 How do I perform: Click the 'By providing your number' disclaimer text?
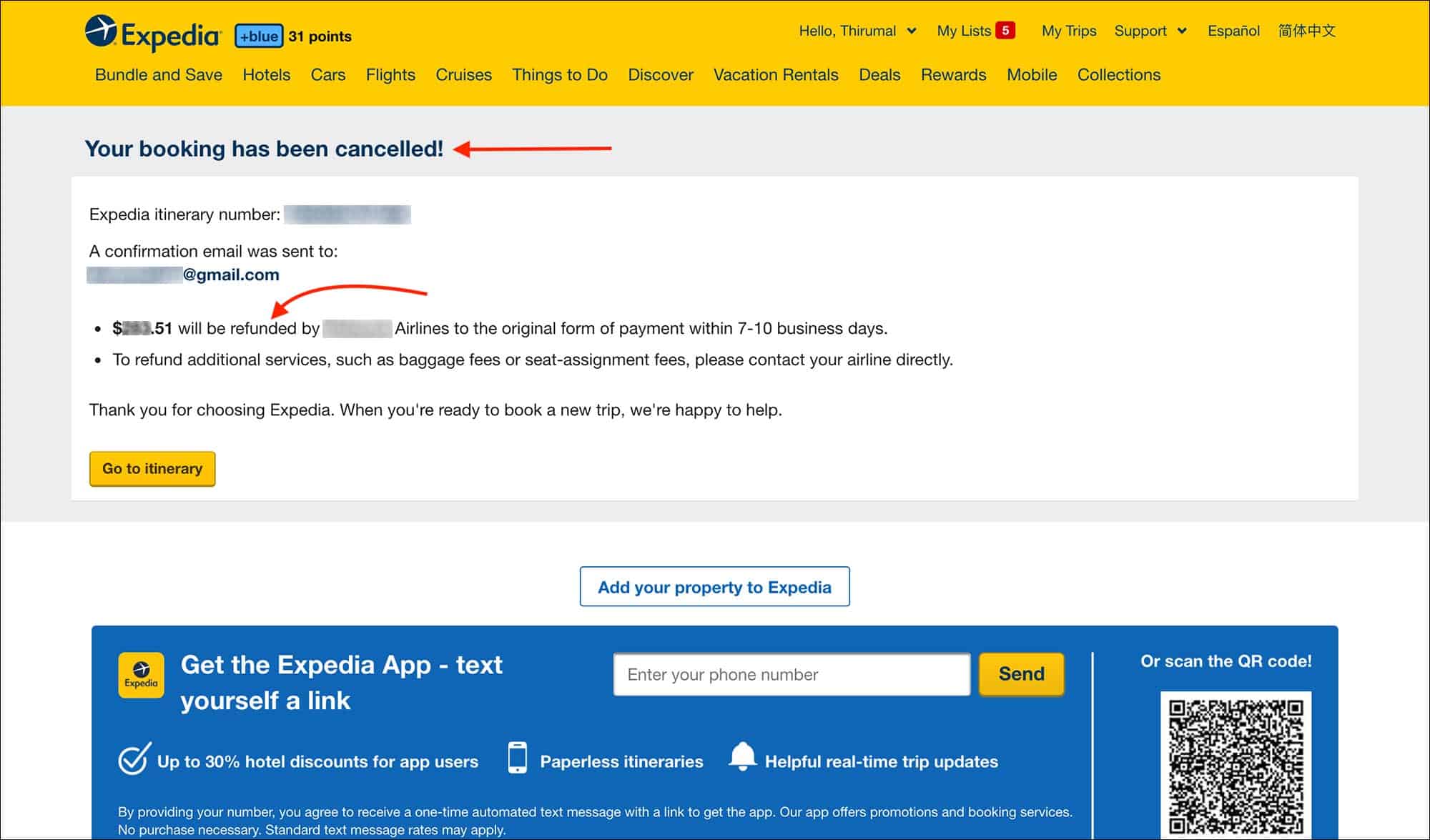(x=595, y=821)
